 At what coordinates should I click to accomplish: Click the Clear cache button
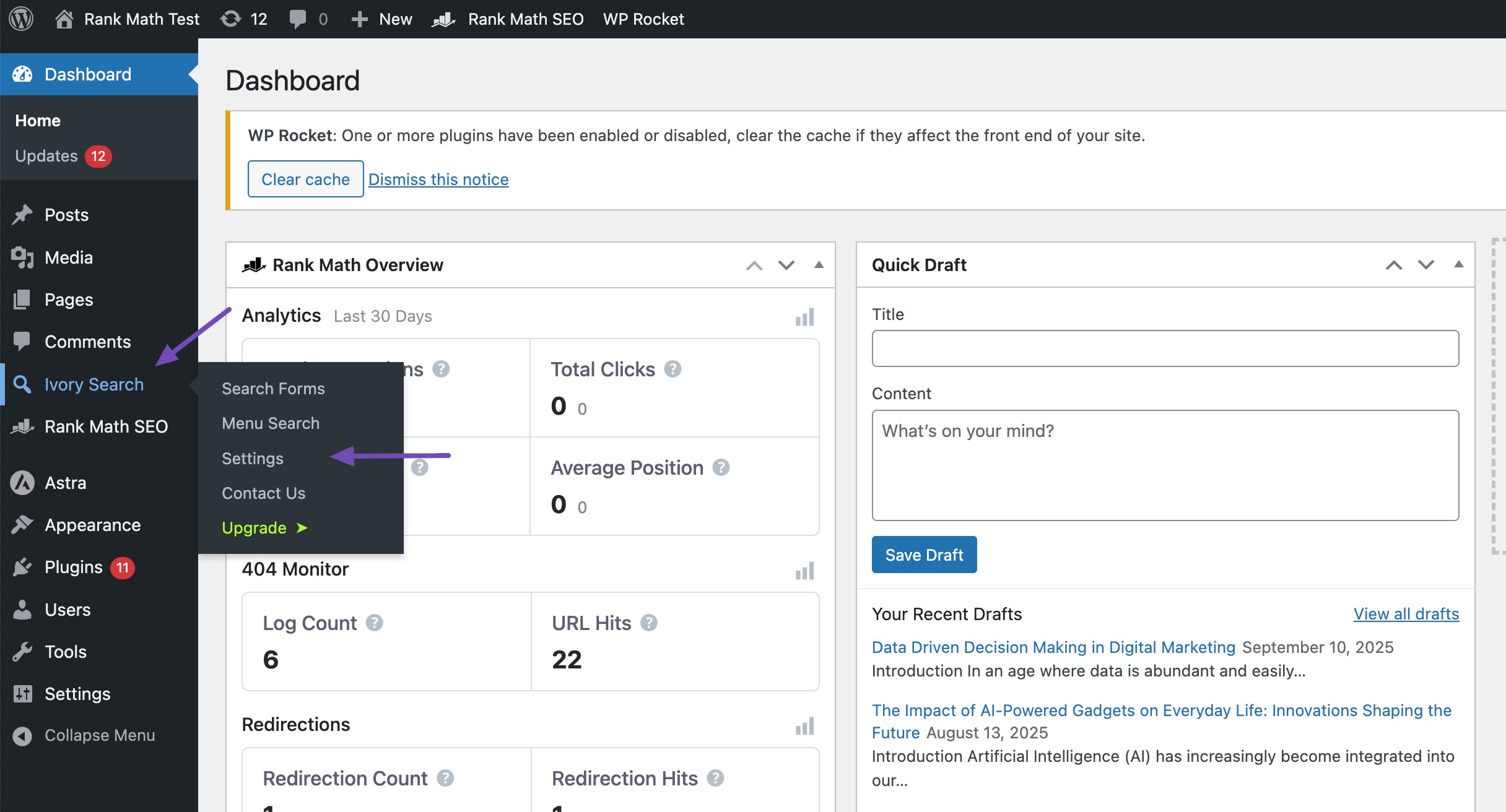point(305,179)
